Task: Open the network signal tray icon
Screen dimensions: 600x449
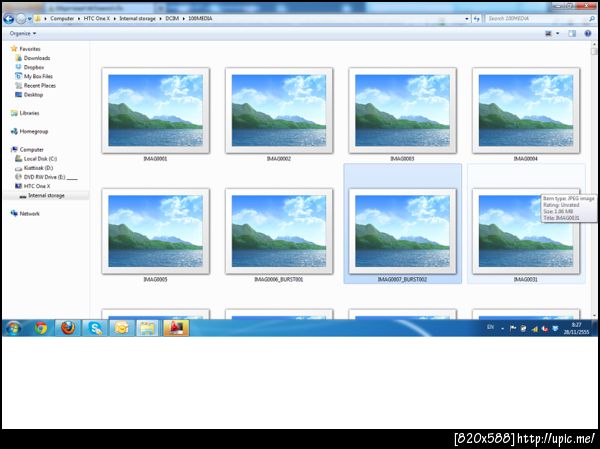Action: [x=535, y=328]
